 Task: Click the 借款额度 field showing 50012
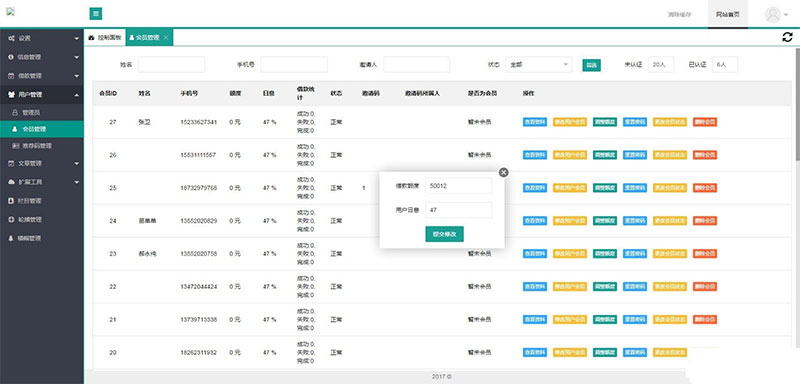(x=459, y=186)
